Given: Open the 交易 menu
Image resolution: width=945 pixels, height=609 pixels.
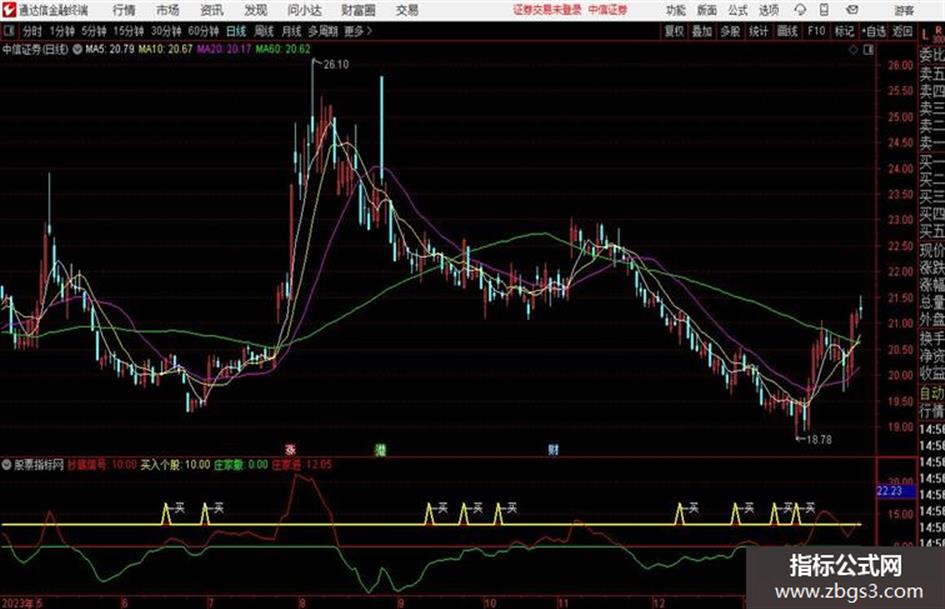Looking at the screenshot, I should coord(407,10).
